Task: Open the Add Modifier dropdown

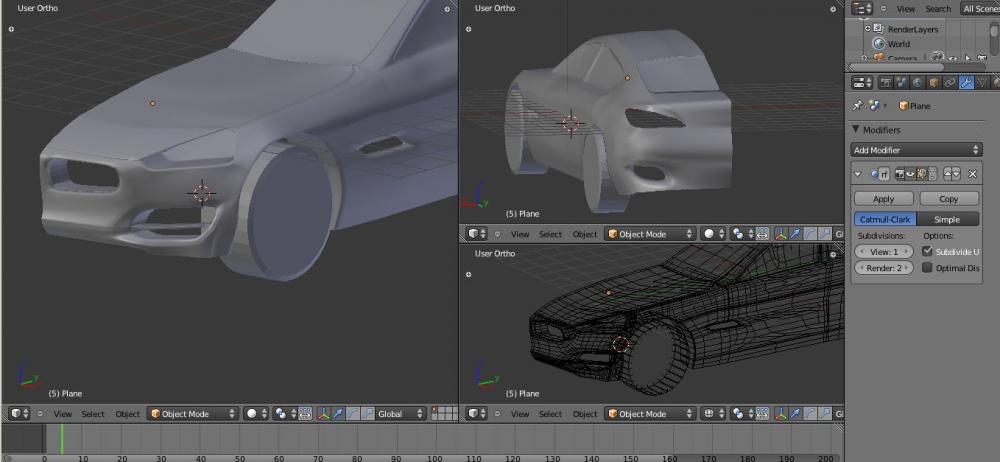Action: click(916, 150)
